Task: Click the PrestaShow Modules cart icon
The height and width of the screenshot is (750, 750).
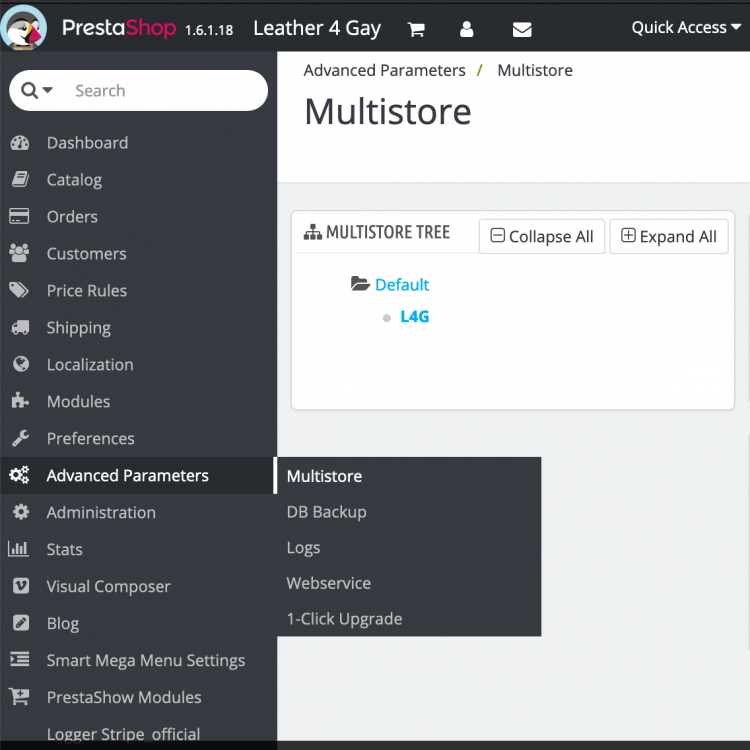Action: point(19,696)
